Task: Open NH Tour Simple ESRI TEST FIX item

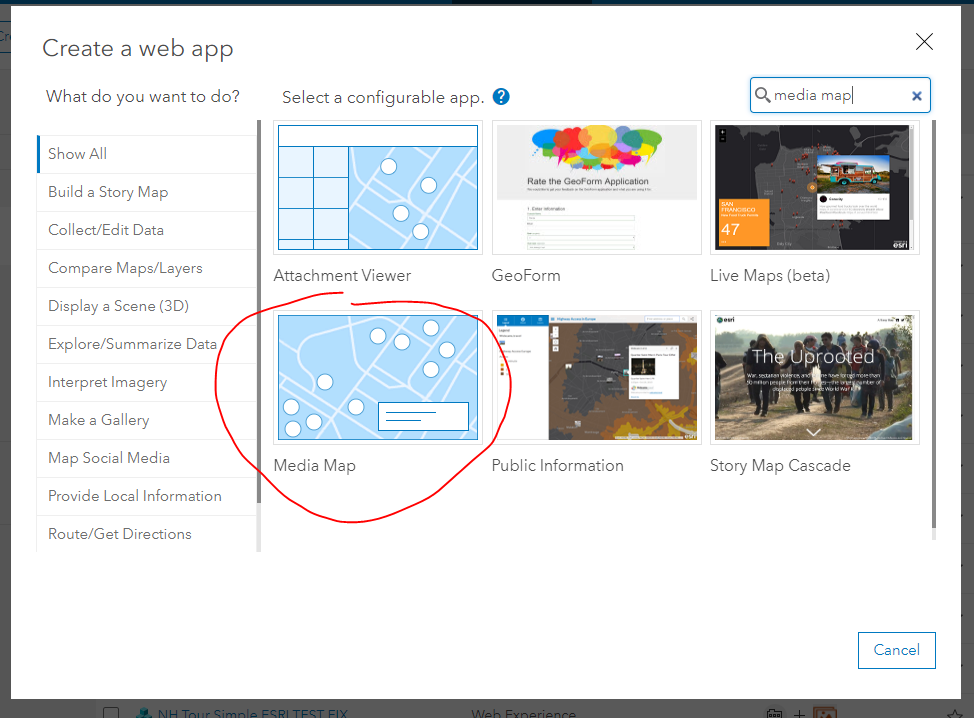Action: pos(252,713)
